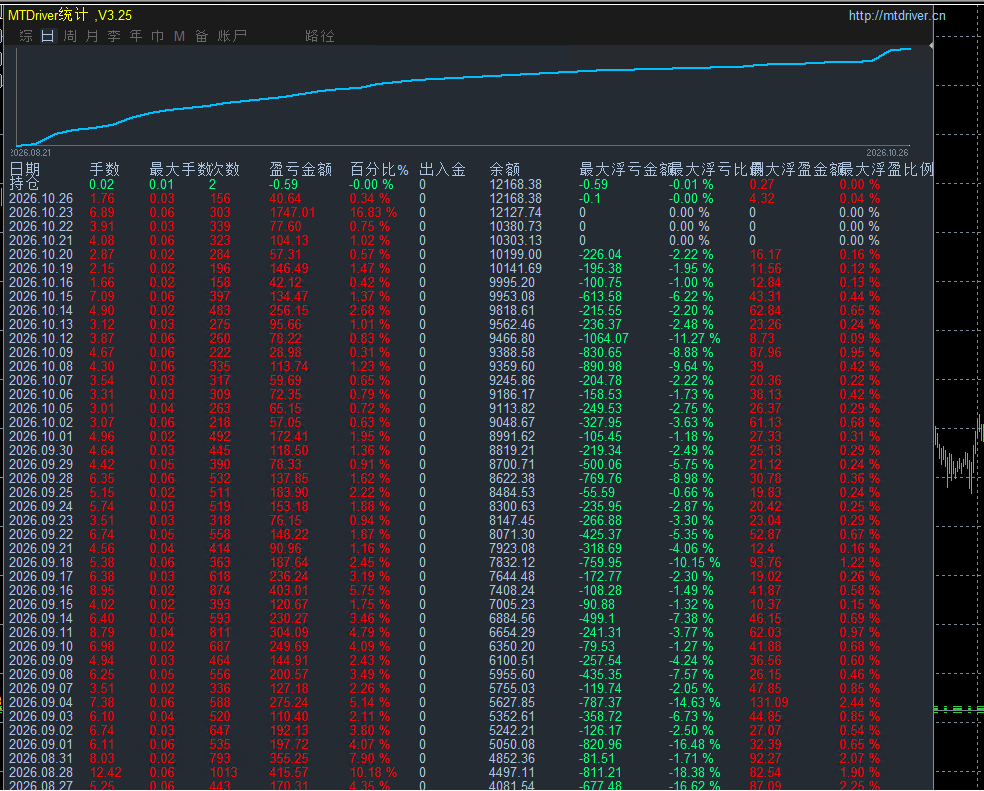
Task: Click the 盈亏金额 column header
Action: point(299,170)
